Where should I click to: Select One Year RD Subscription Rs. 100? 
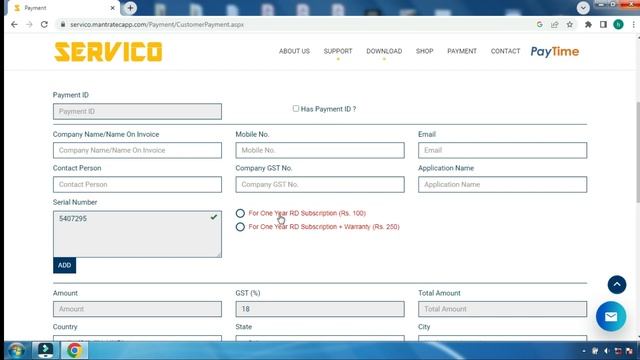click(x=240, y=213)
